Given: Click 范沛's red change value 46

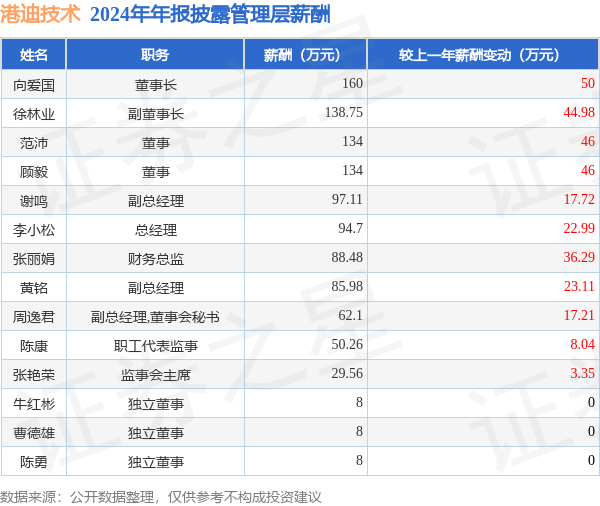Looking at the screenshot, I should click(587, 141).
